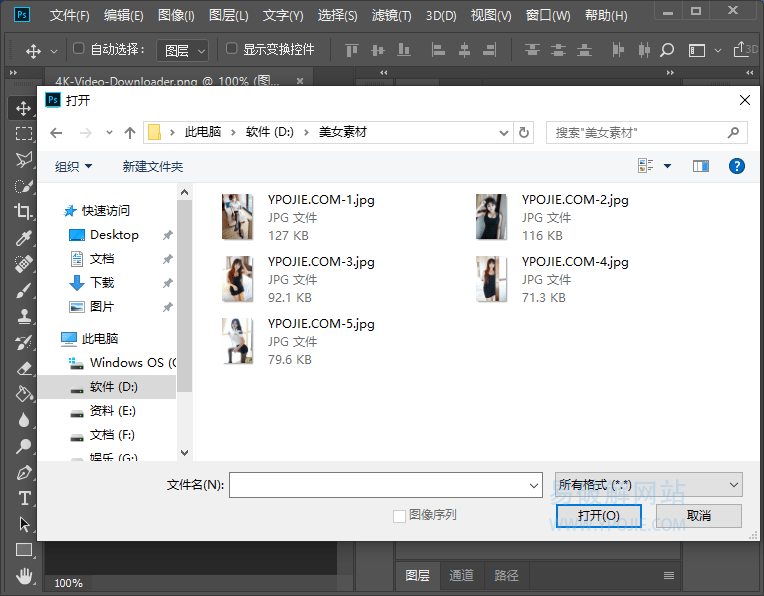Toggle the 自动选择 checkbox

coord(79,49)
